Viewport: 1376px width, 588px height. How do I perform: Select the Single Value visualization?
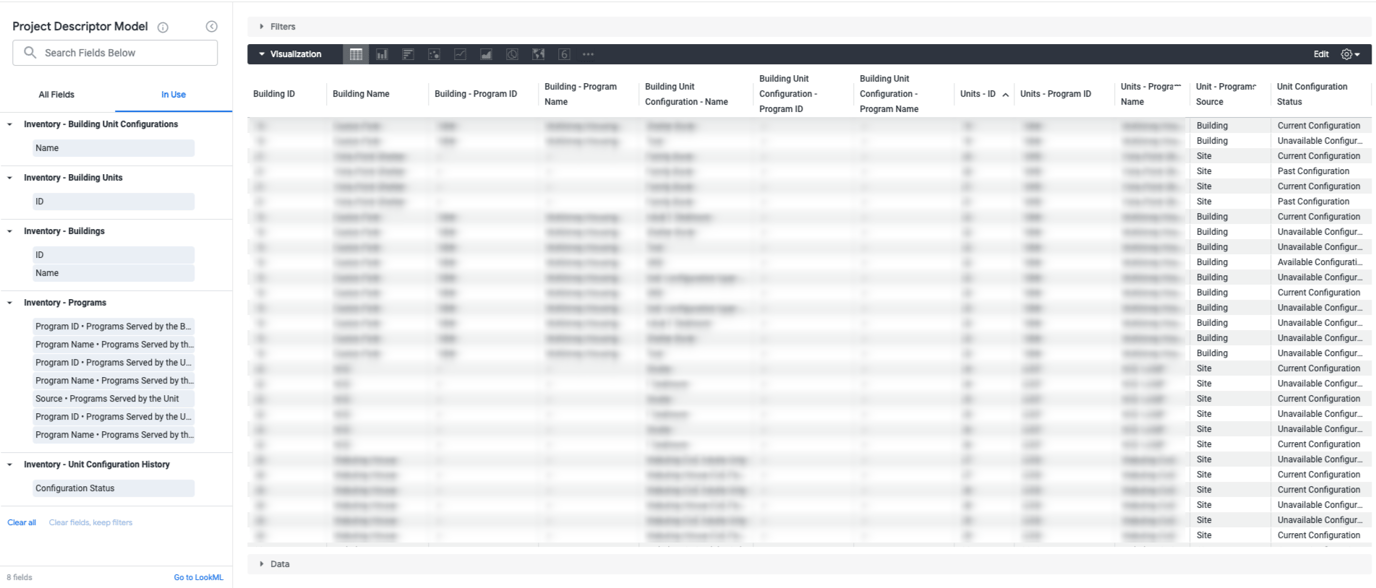[566, 54]
